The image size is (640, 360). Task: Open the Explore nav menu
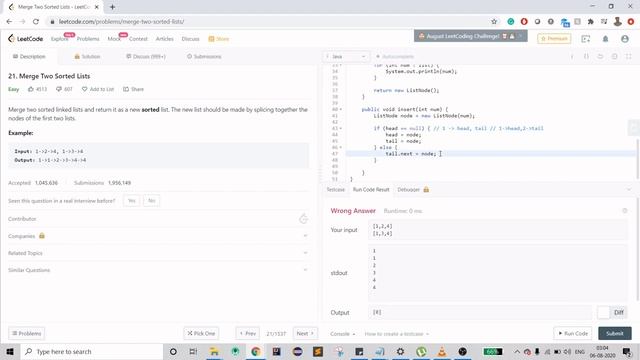tap(60, 39)
